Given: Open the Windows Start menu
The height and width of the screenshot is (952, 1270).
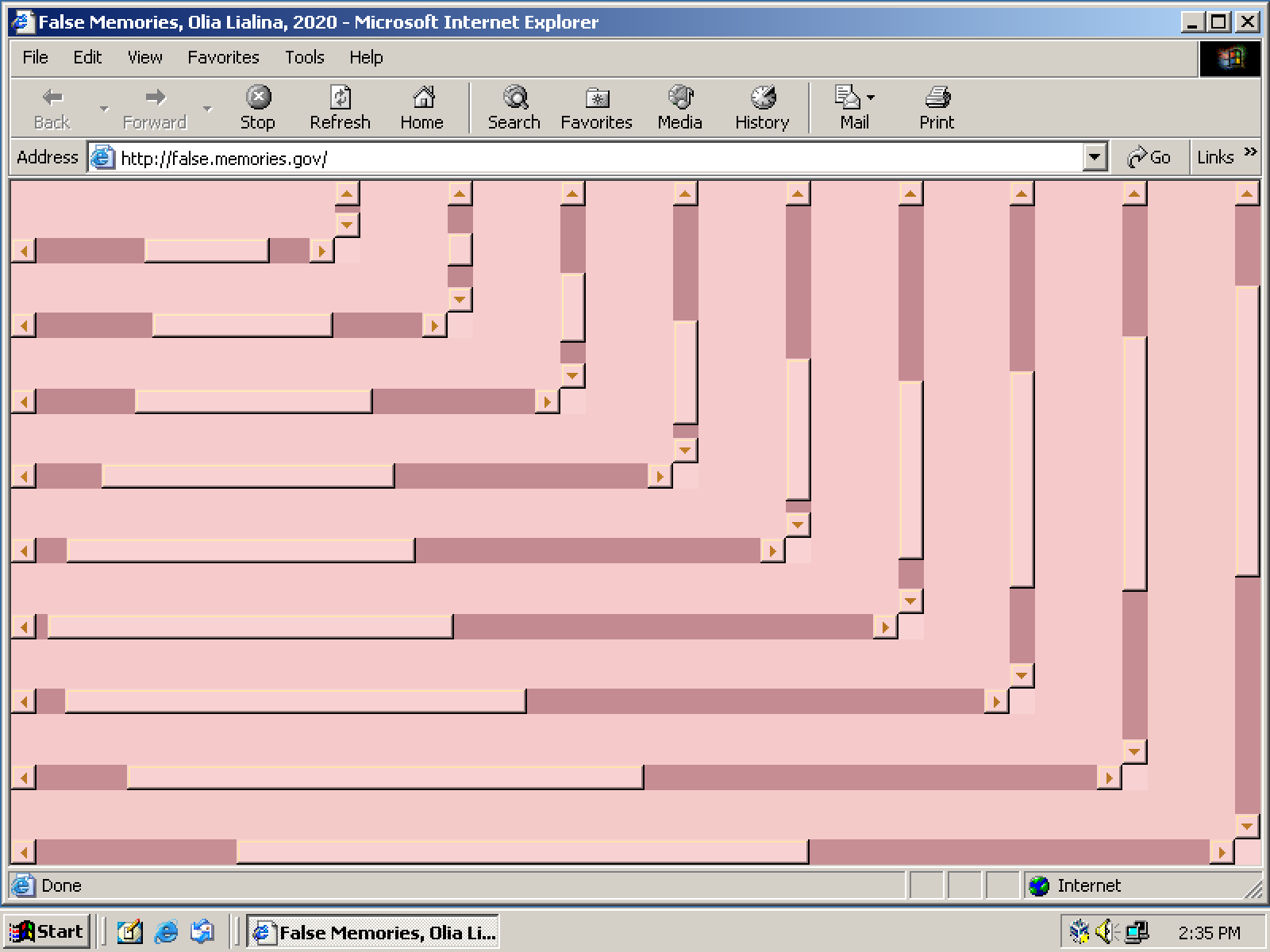Looking at the screenshot, I should 48,931.
